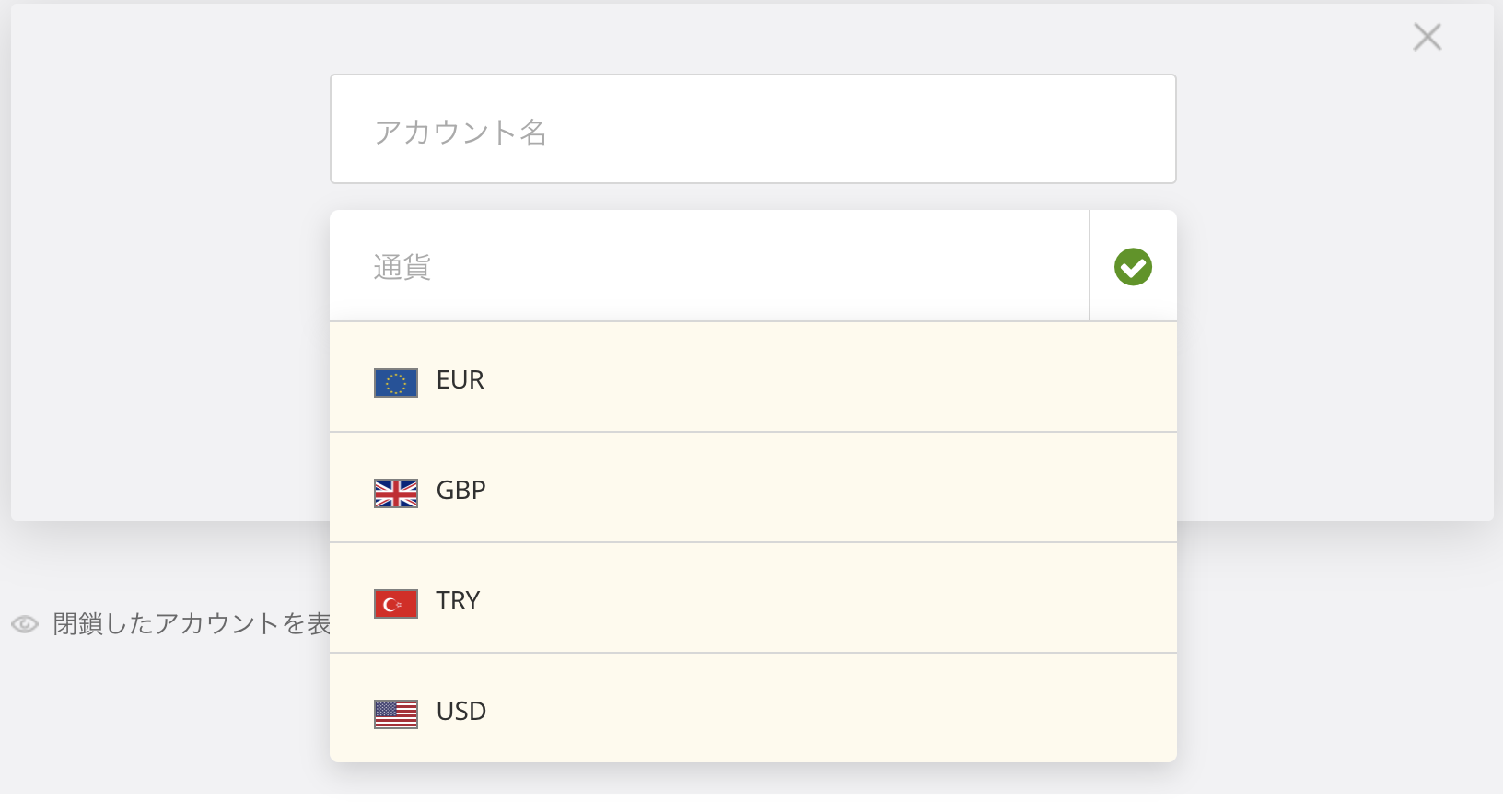Image resolution: width=1503 pixels, height=812 pixels.
Task: Click the EUR text label
Action: tap(460, 380)
